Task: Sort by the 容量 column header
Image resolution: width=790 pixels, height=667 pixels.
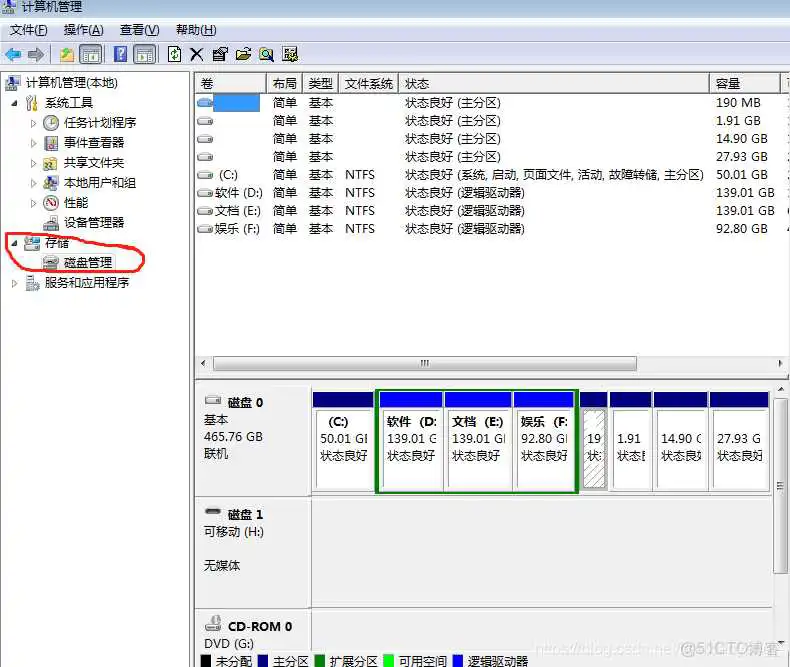Action: [745, 84]
